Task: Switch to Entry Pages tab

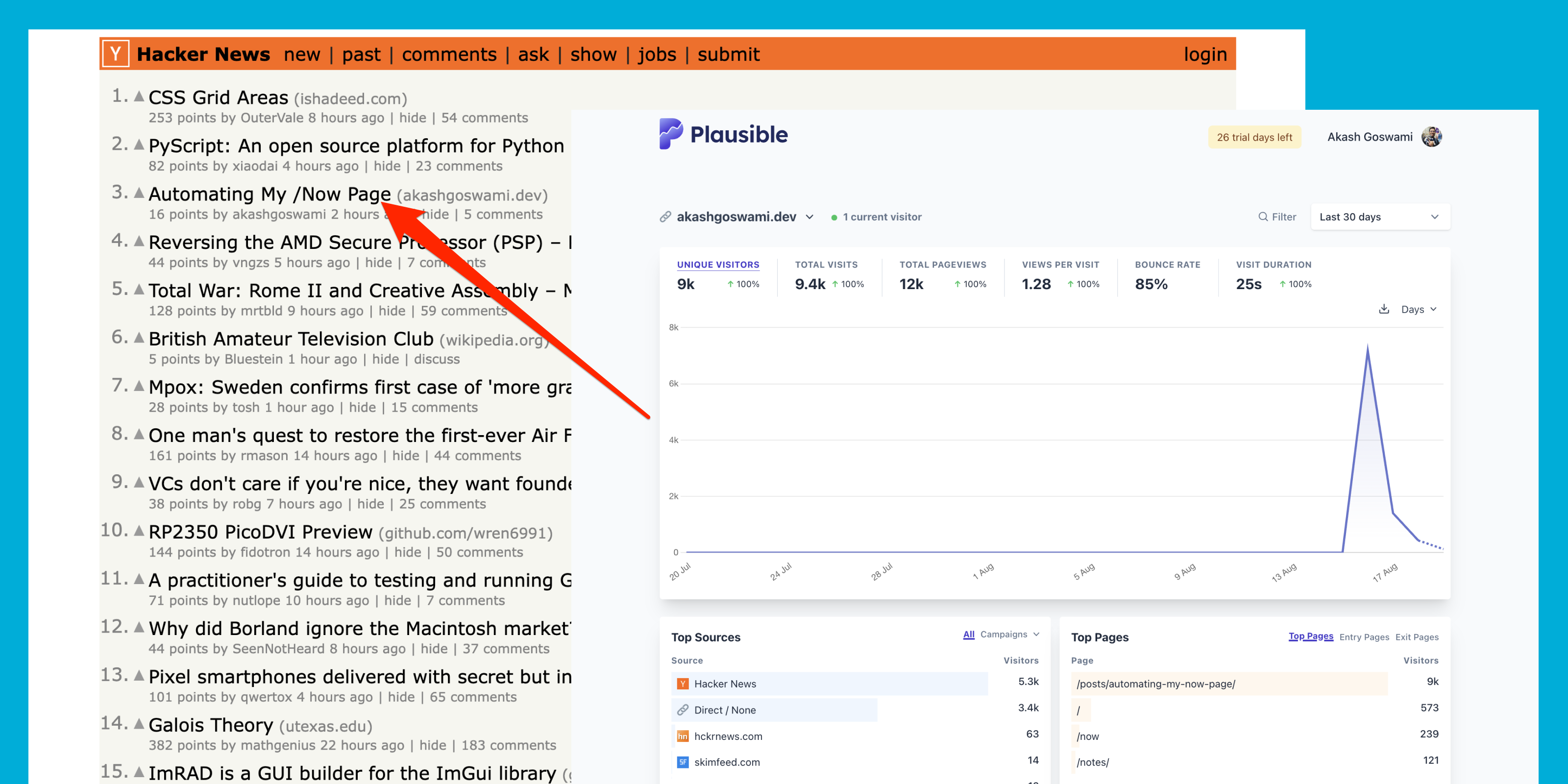Action: click(x=1364, y=637)
